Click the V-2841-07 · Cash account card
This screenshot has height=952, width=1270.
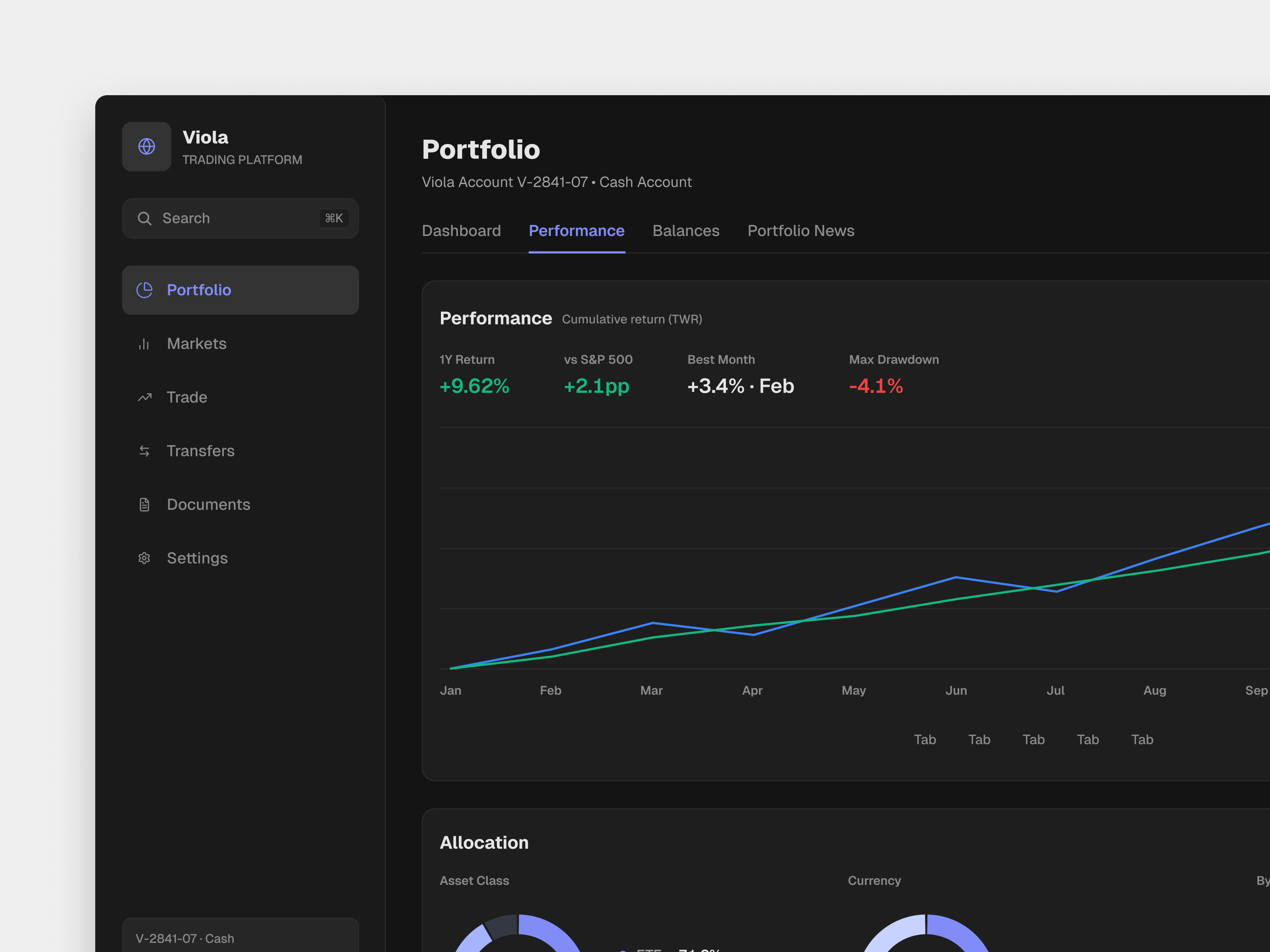[x=241, y=935]
